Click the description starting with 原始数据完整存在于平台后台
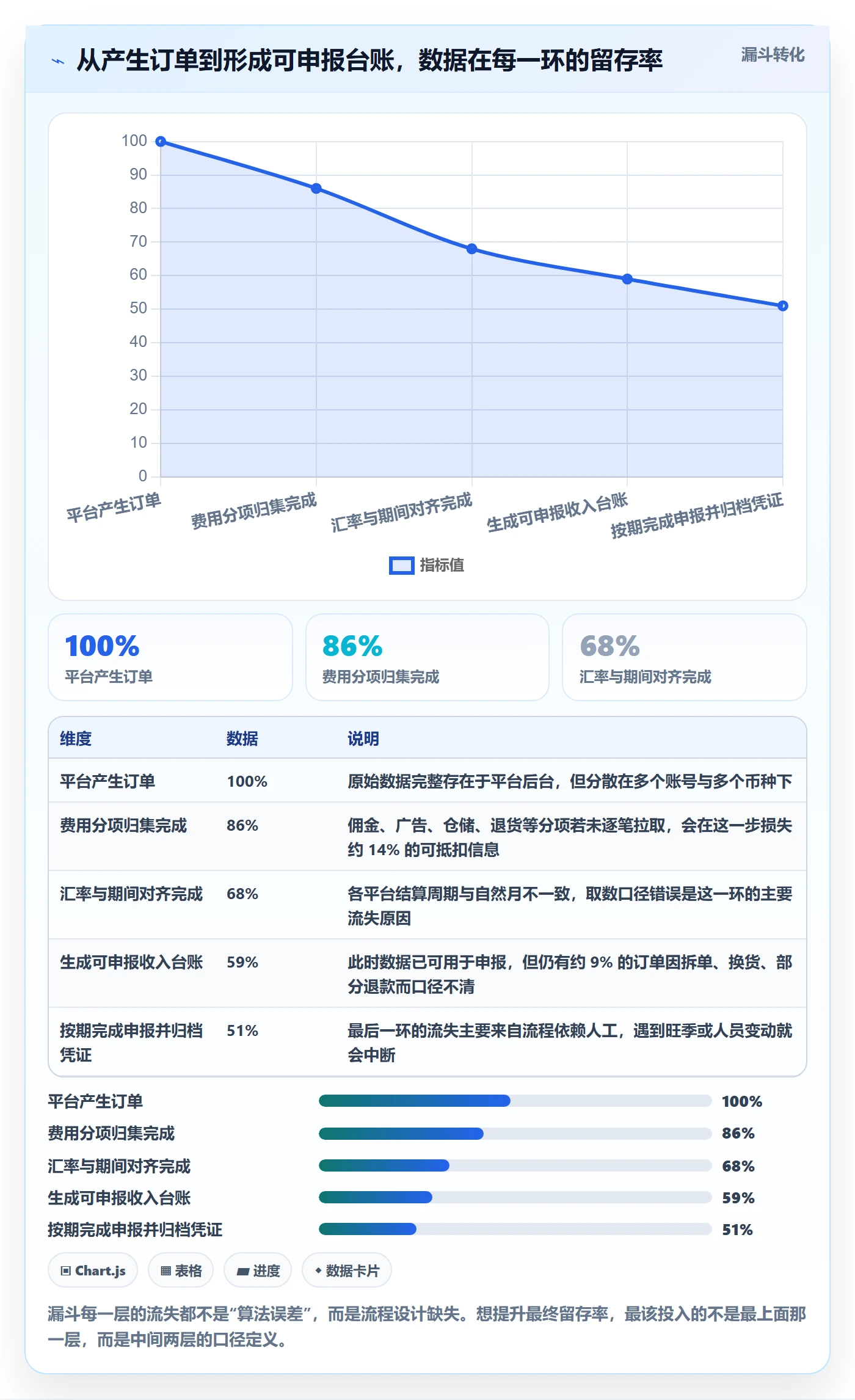Screen dimensions: 855x1400 click(x=570, y=781)
